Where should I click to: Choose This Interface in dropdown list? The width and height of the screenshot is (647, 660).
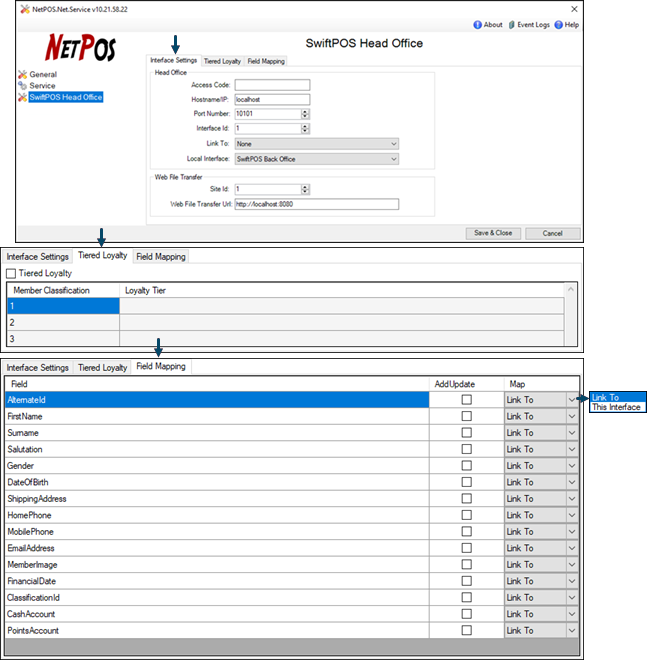click(x=617, y=407)
